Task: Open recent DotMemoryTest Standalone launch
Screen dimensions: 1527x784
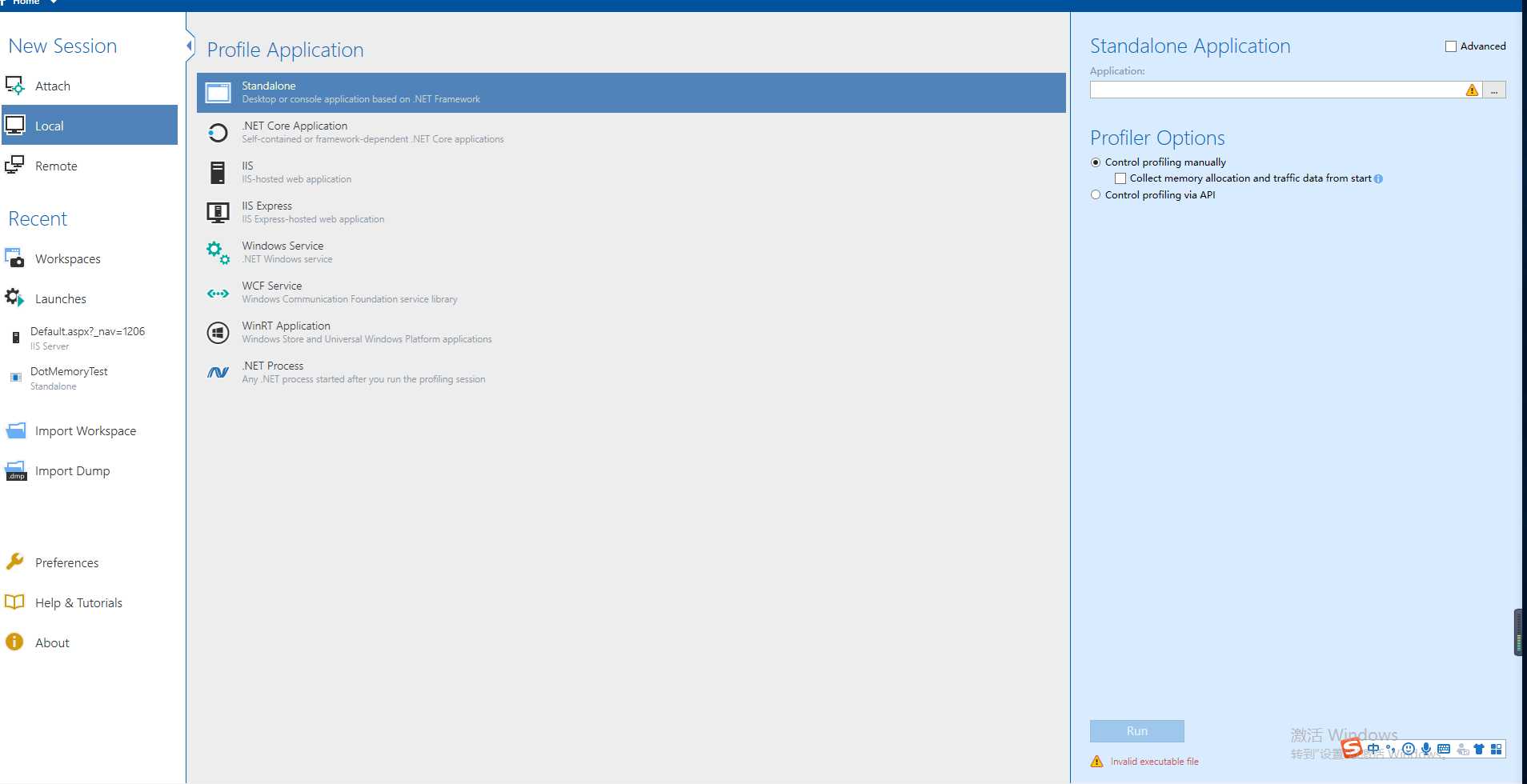Action: [90, 378]
